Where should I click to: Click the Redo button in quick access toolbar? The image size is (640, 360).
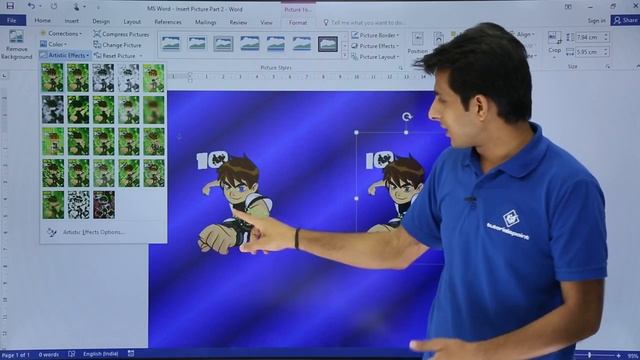click(53, 6)
